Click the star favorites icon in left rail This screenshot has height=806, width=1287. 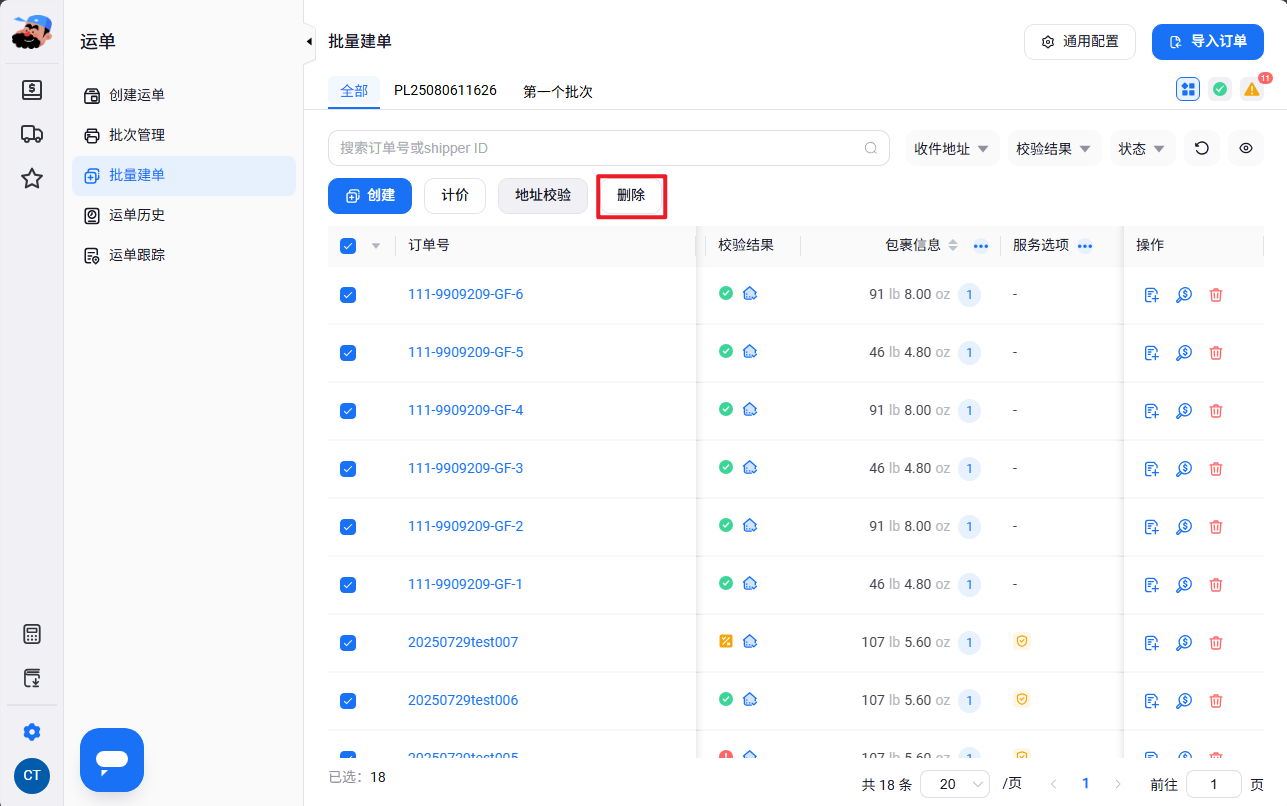[32, 178]
